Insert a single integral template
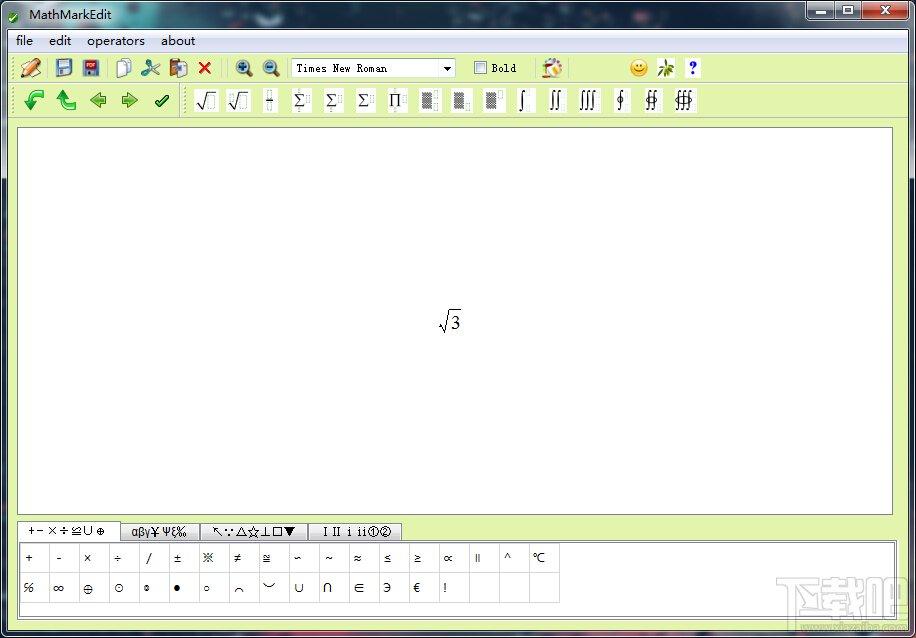 click(524, 100)
